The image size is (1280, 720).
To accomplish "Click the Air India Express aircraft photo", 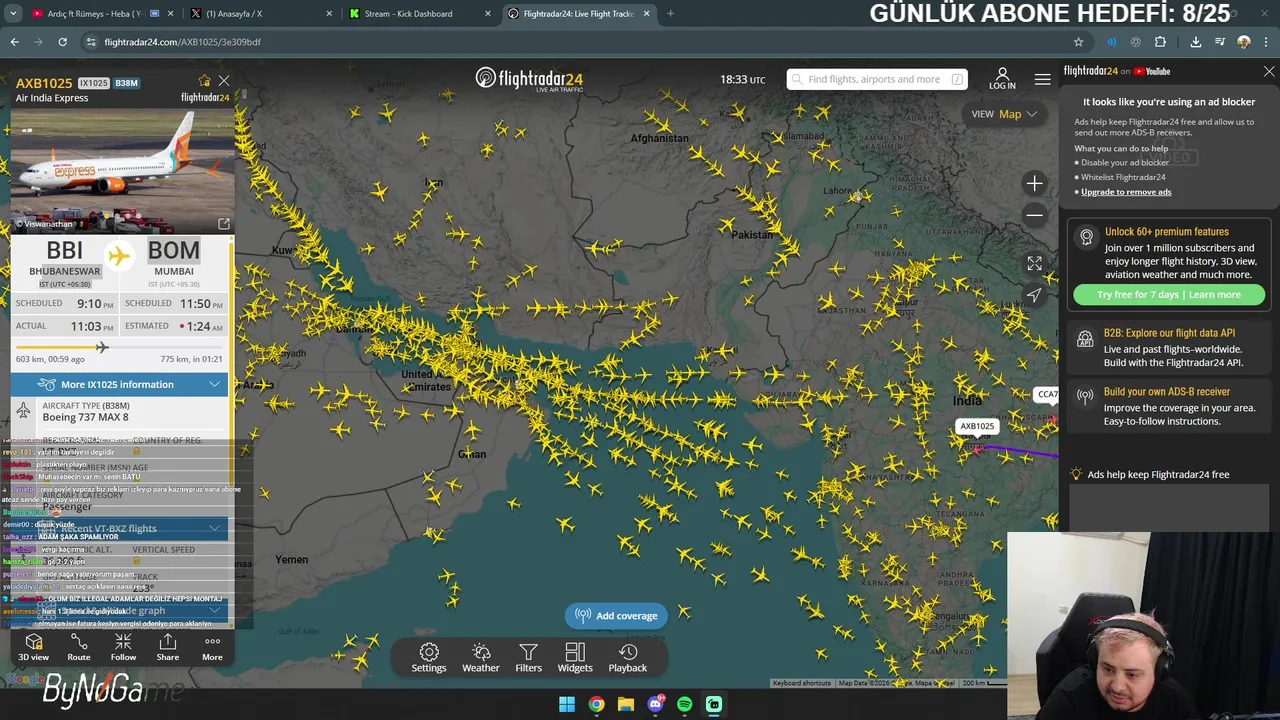I will 122,170.
